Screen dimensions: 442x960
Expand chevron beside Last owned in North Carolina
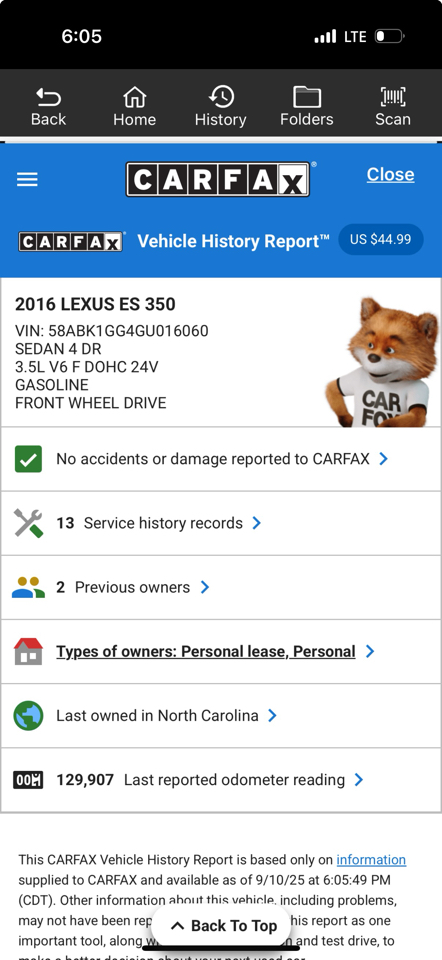pyautogui.click(x=272, y=715)
